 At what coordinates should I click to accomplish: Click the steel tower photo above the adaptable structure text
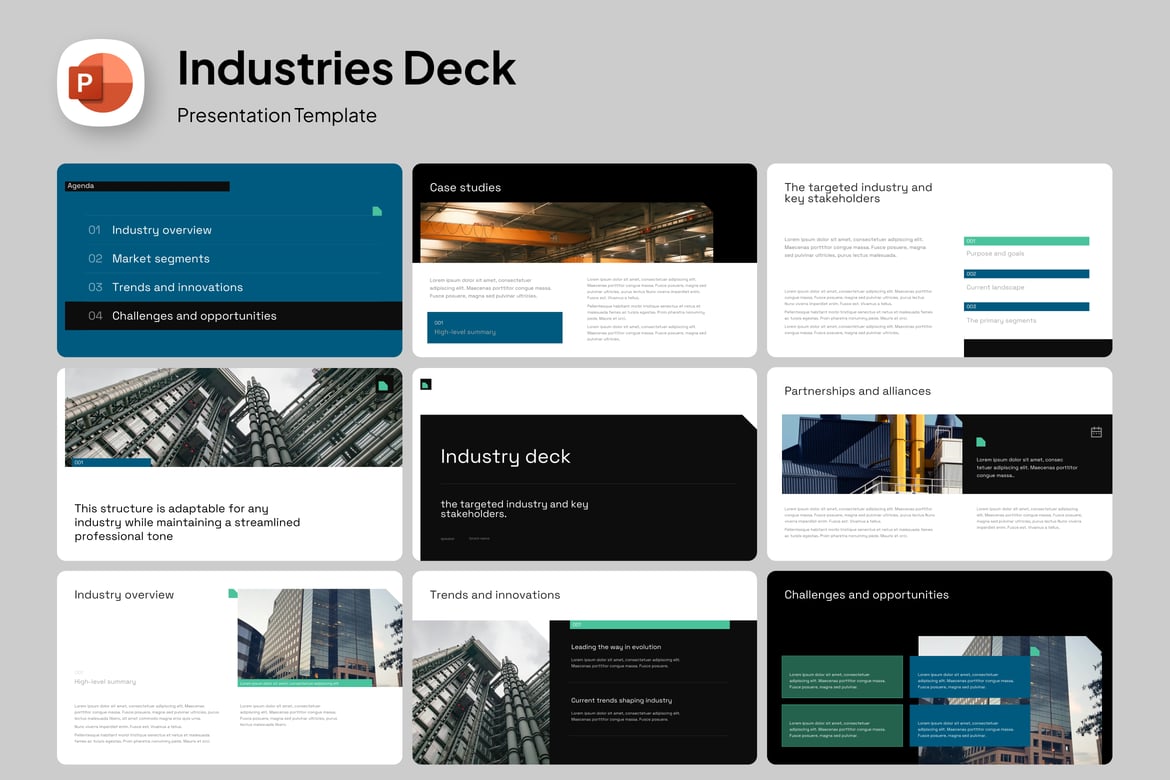(x=234, y=417)
